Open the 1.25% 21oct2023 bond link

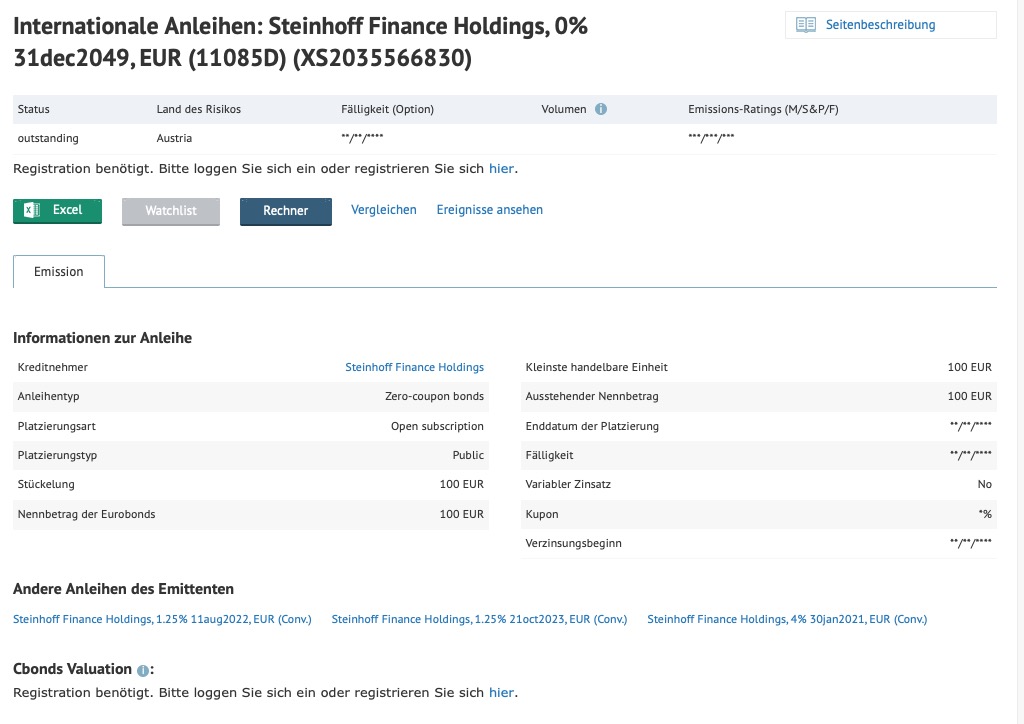pyautogui.click(x=479, y=619)
